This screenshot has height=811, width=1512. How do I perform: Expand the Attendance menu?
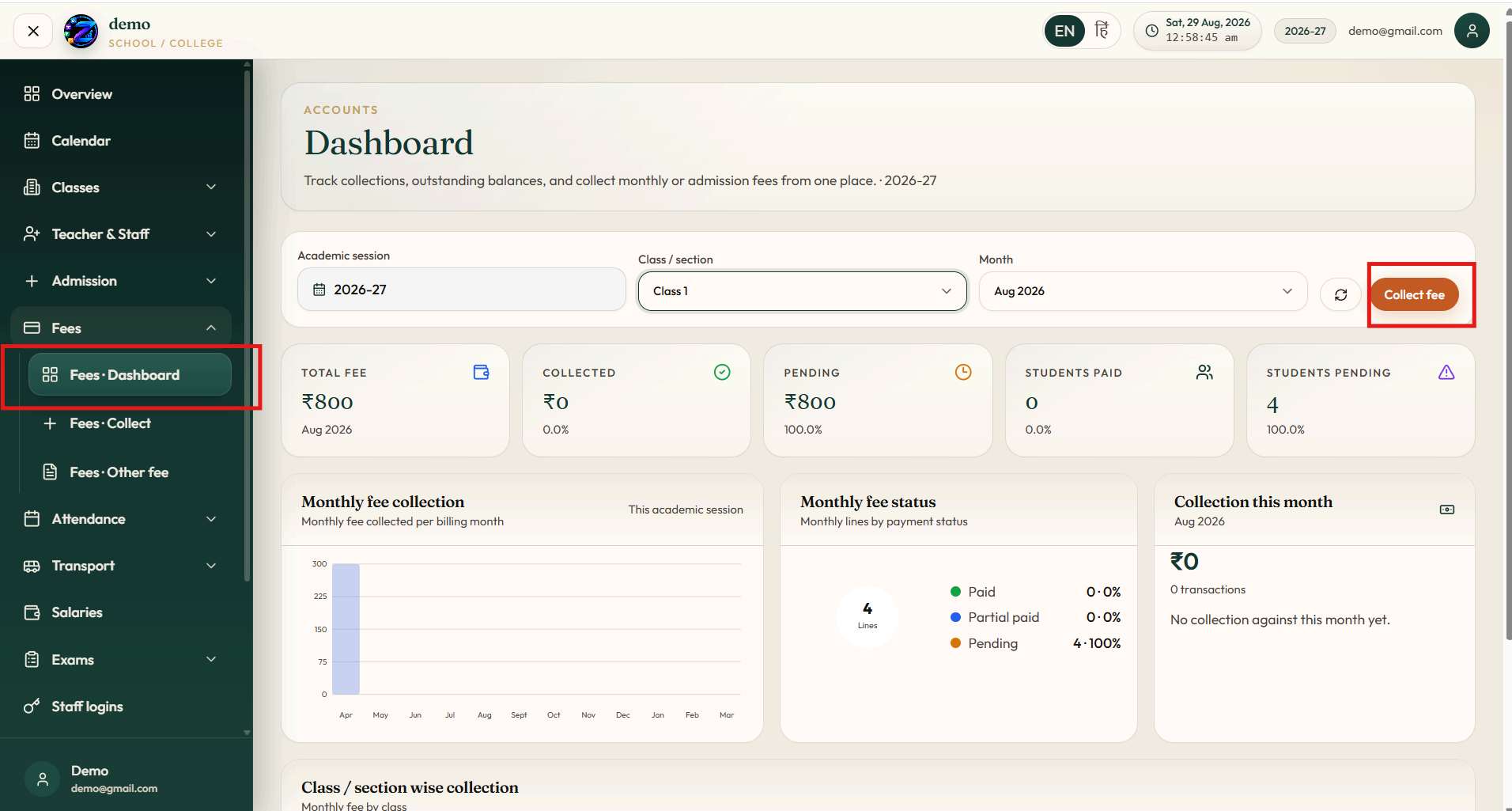pos(122,519)
